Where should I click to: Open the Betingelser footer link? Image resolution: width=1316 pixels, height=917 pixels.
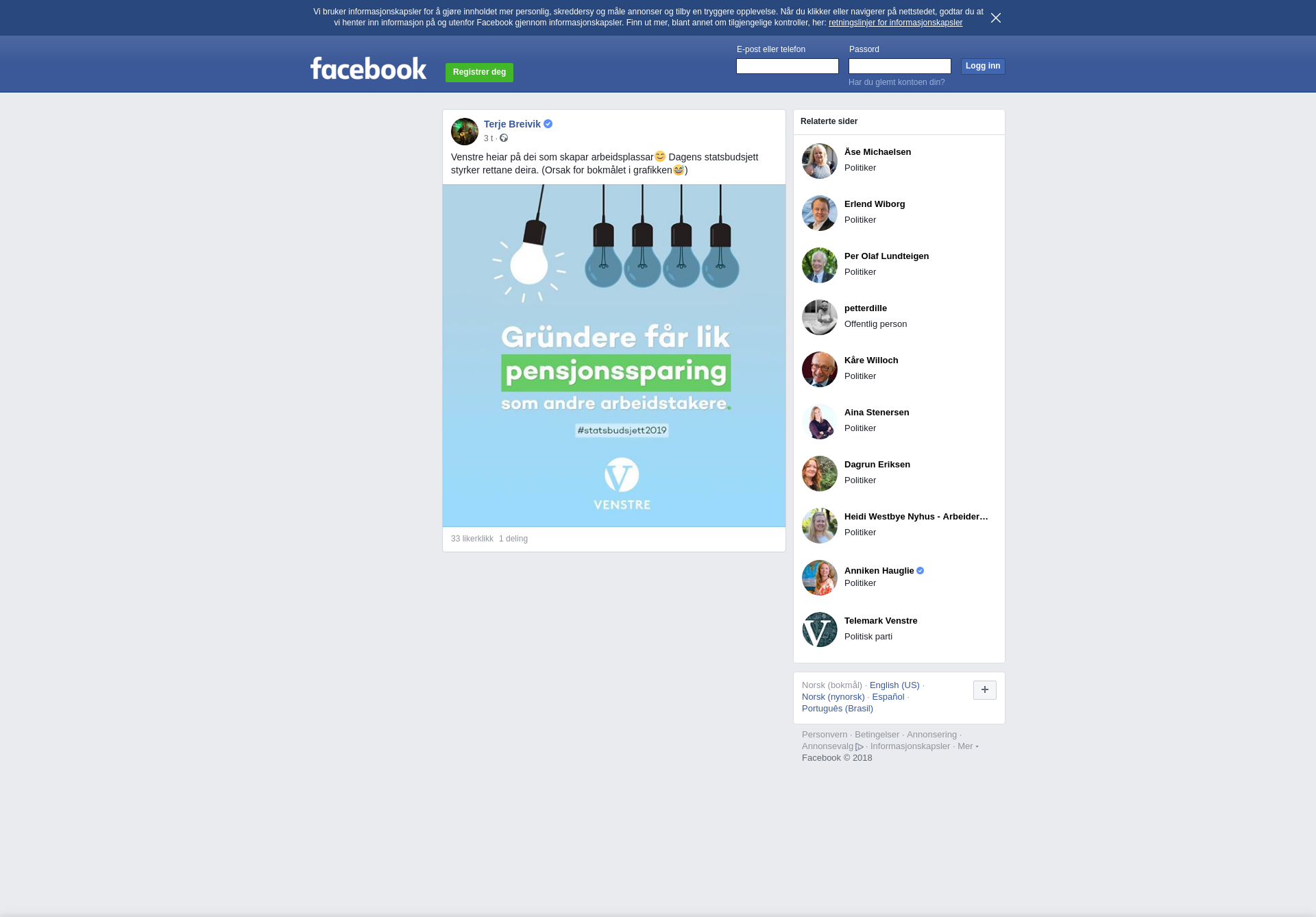877,735
